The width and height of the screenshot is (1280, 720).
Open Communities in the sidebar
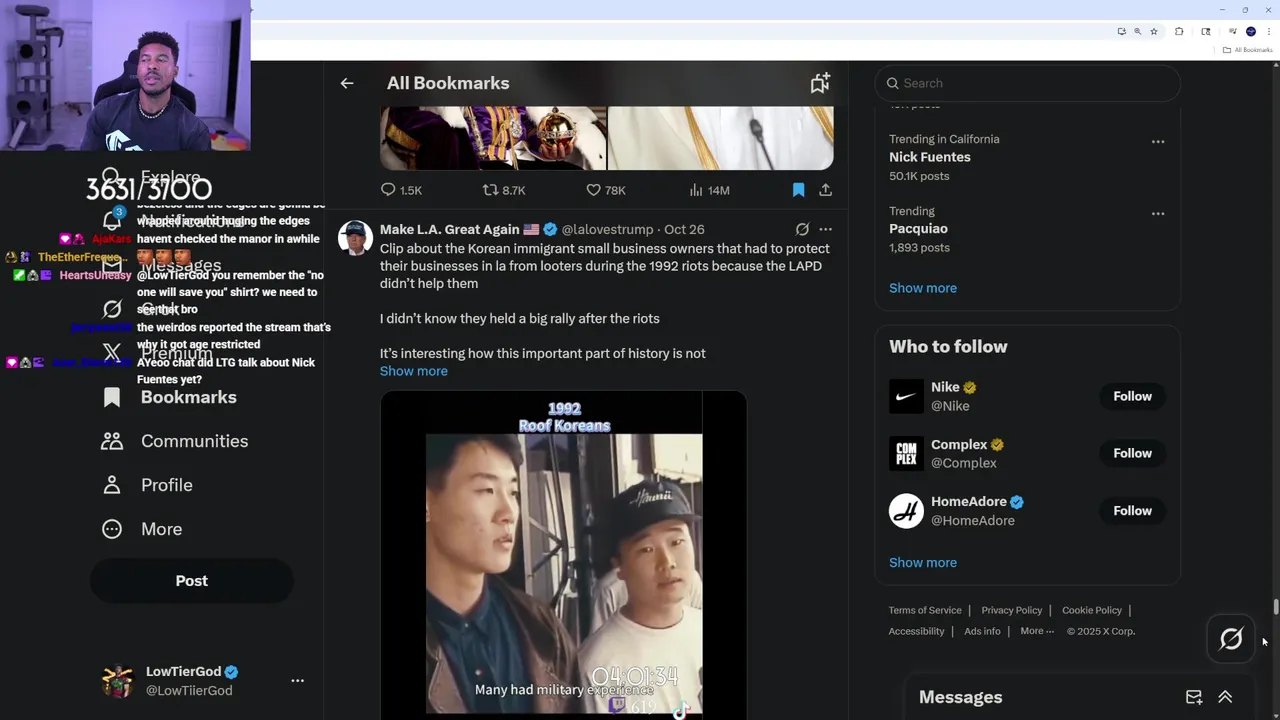pyautogui.click(x=193, y=441)
